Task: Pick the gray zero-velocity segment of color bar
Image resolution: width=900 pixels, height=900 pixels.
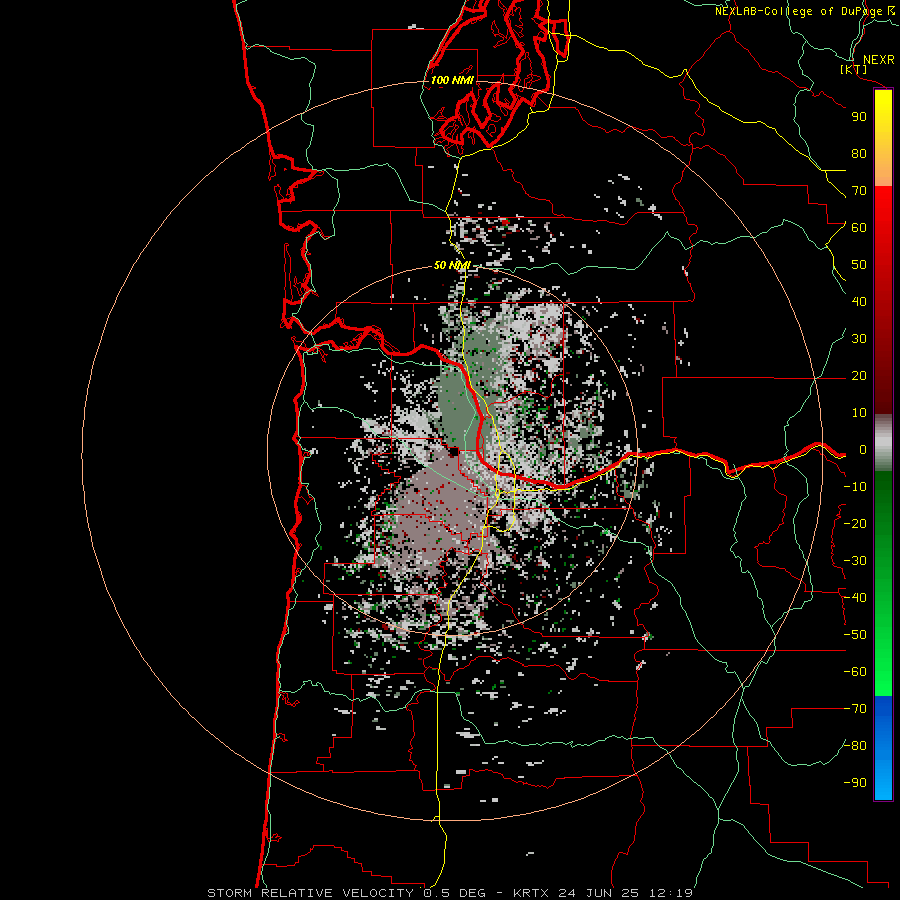Action: point(883,443)
